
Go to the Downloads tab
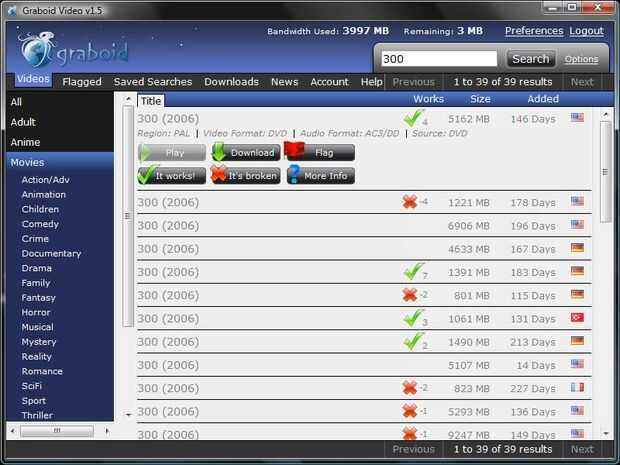point(231,82)
